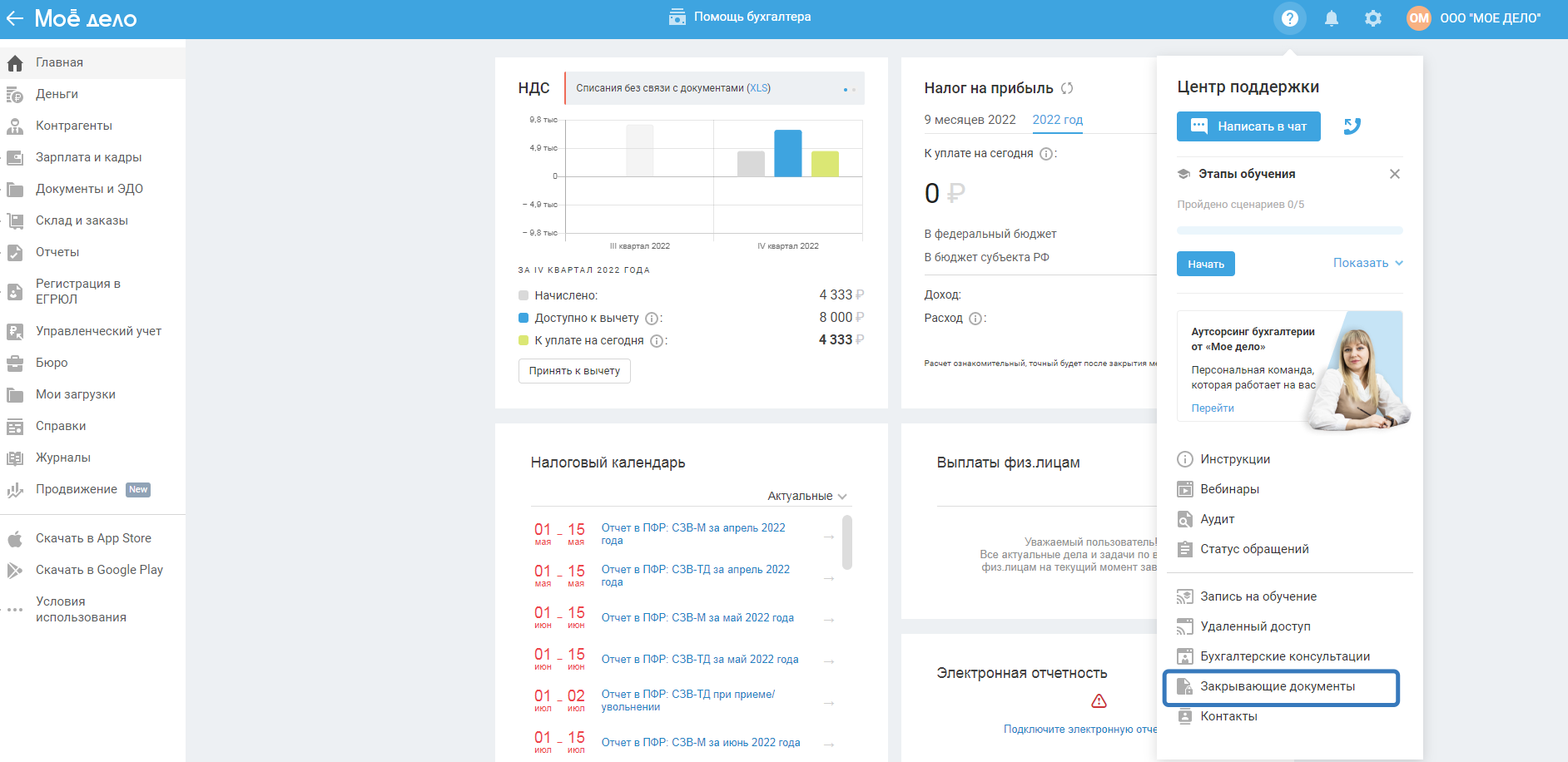The width and height of the screenshot is (1568, 762).
Task: Click the Управленческий учет sidebar icon
Action: click(x=15, y=332)
